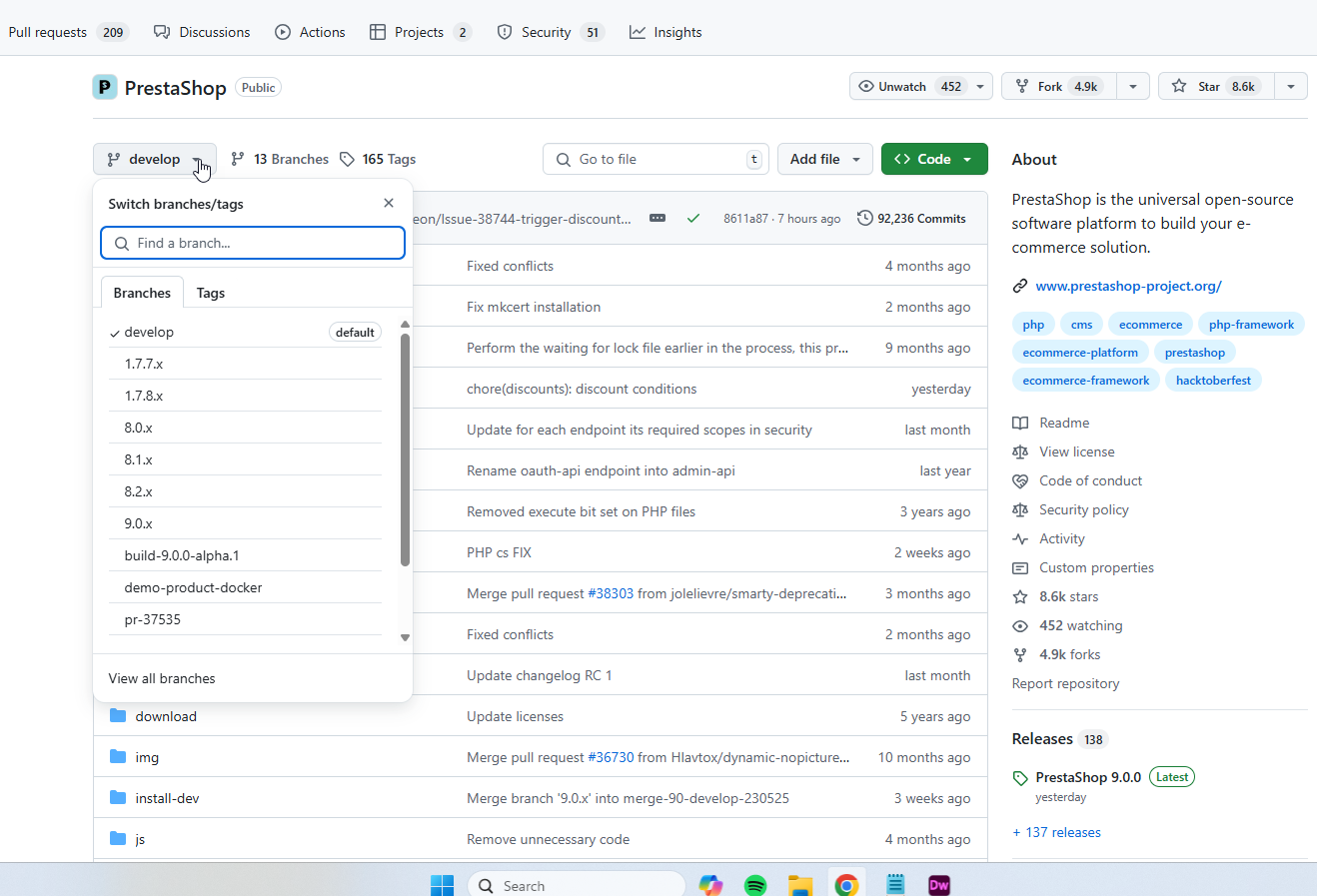Image resolution: width=1317 pixels, height=896 pixels.
Task: Click the Actions play icon
Action: pyautogui.click(x=283, y=32)
